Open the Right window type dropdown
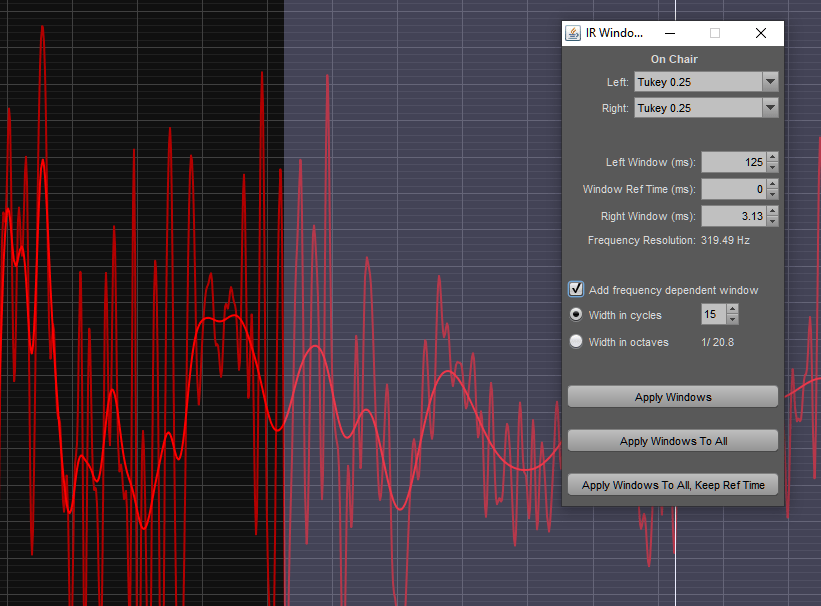 pos(706,108)
